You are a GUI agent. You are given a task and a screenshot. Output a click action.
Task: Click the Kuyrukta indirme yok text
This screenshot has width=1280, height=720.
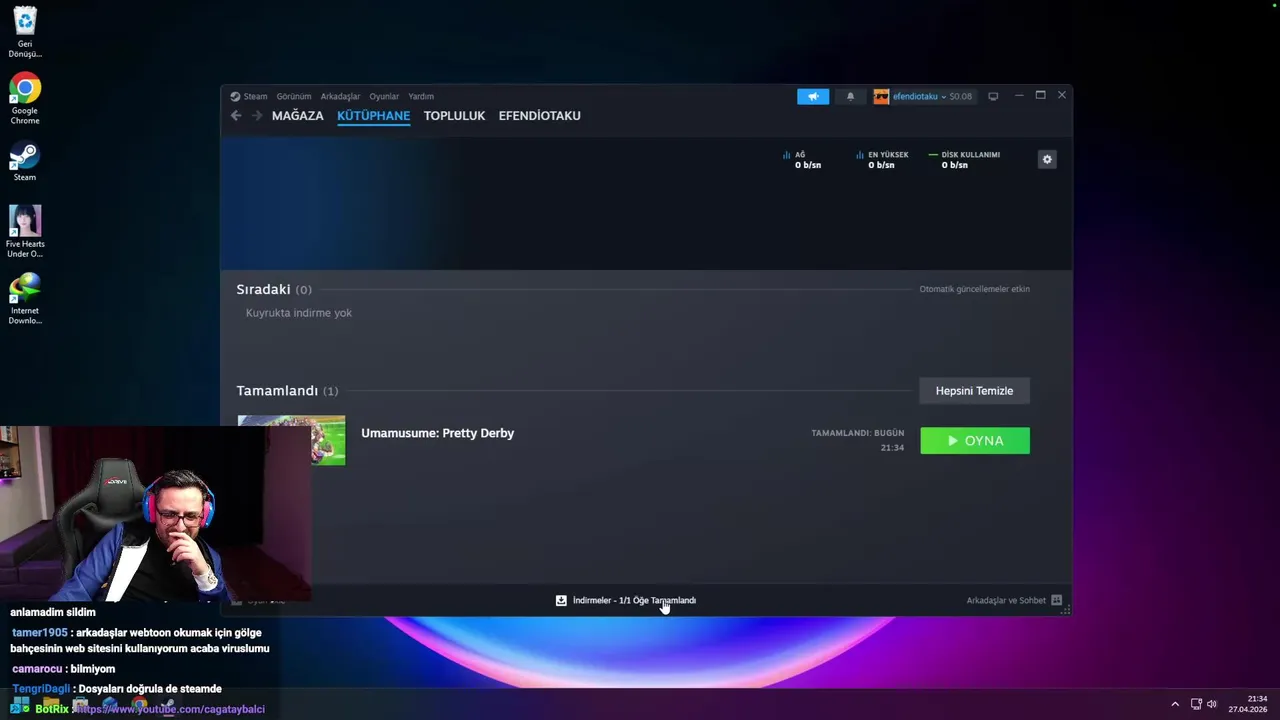[x=299, y=313]
